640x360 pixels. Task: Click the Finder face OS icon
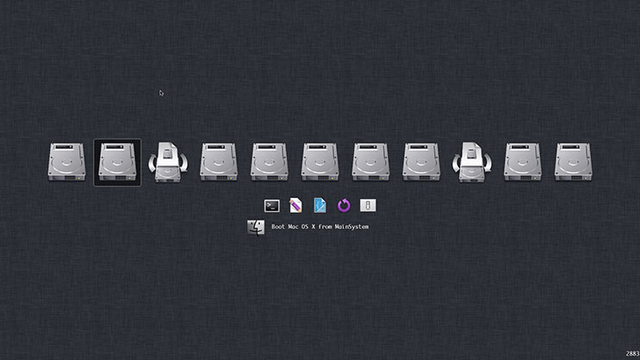pyautogui.click(x=256, y=227)
